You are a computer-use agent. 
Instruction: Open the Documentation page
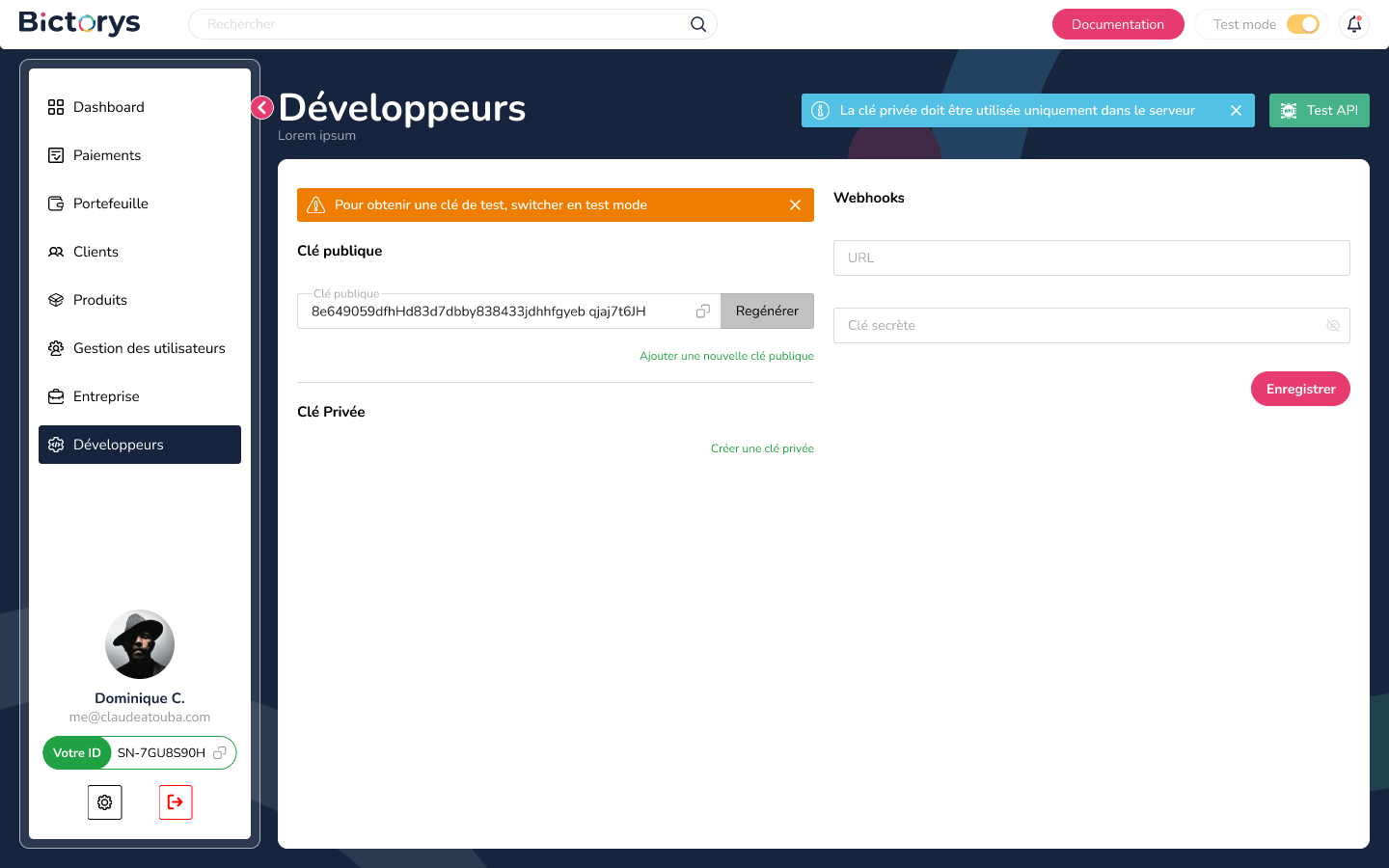point(1118,24)
